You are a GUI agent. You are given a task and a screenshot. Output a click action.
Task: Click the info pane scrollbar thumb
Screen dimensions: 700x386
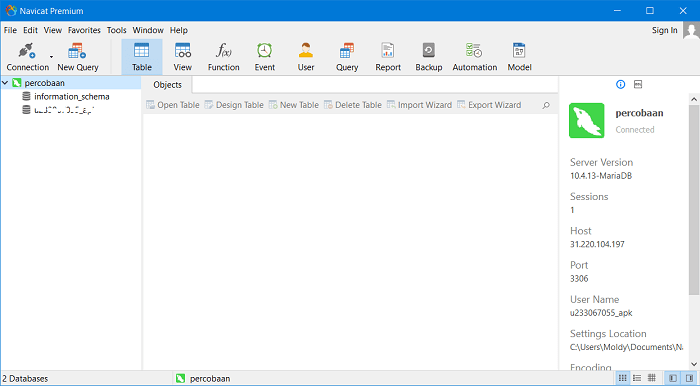pyautogui.click(x=693, y=200)
